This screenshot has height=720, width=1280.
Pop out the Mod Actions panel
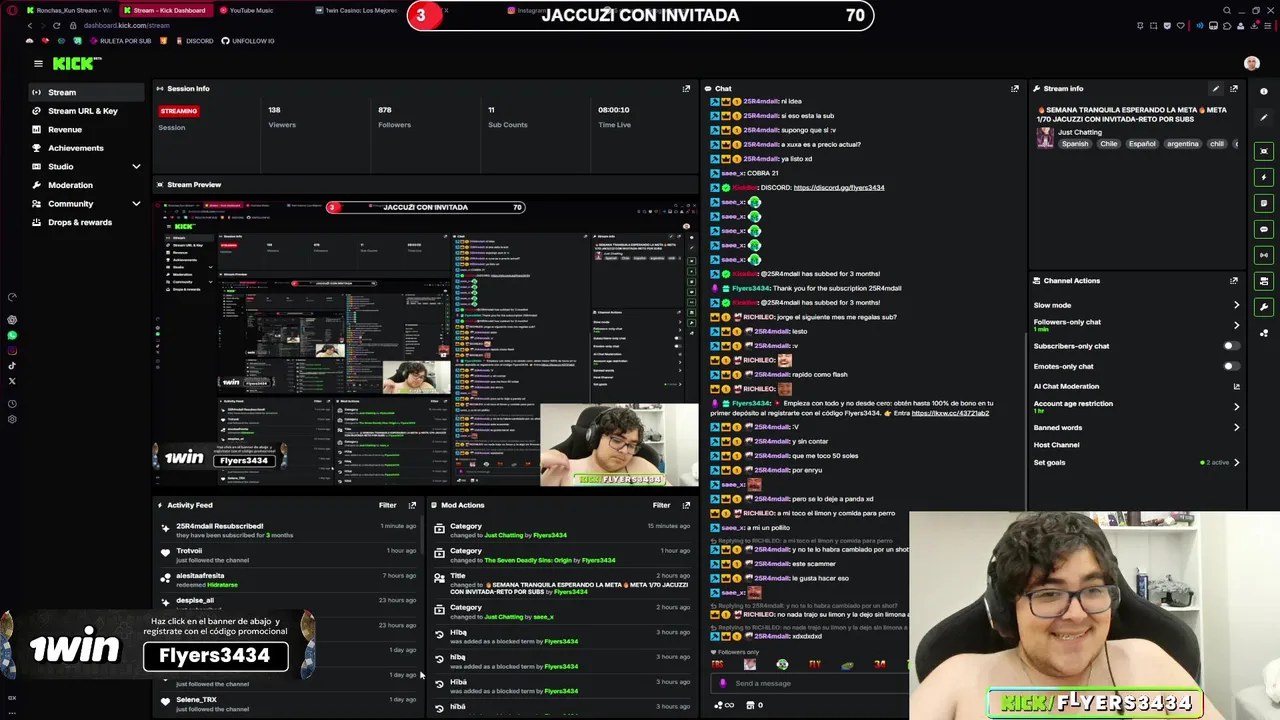point(686,505)
